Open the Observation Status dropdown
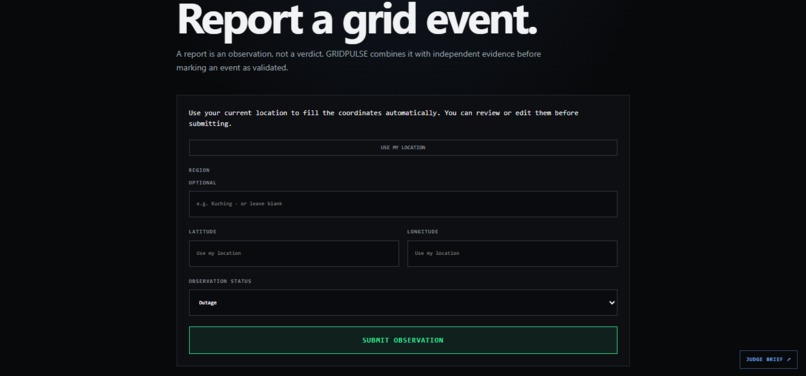This screenshot has height=376, width=806. click(403, 302)
